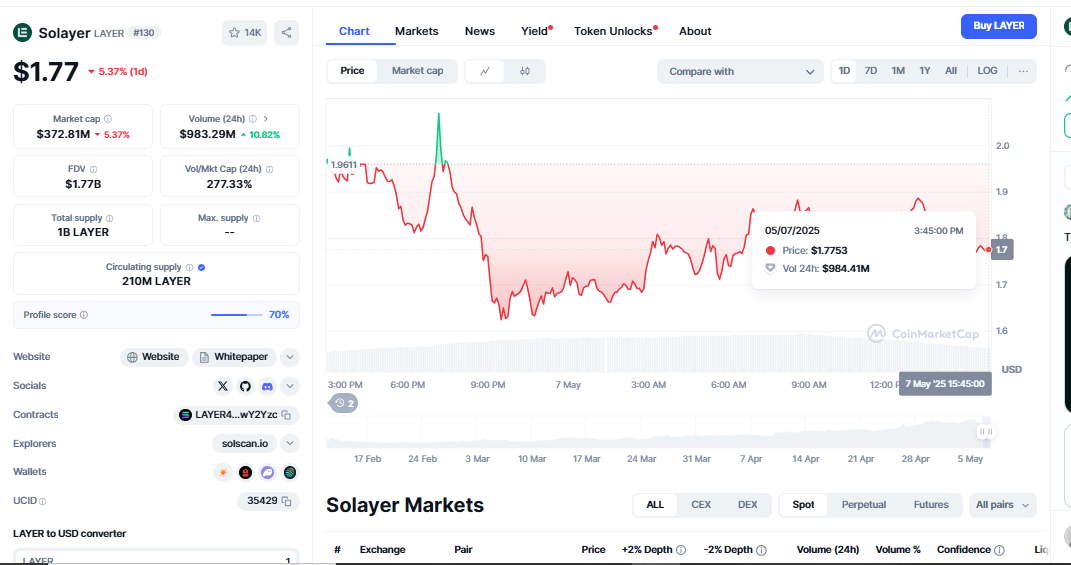The height and width of the screenshot is (565, 1071).
Task: Open the About tab
Action: point(695,31)
